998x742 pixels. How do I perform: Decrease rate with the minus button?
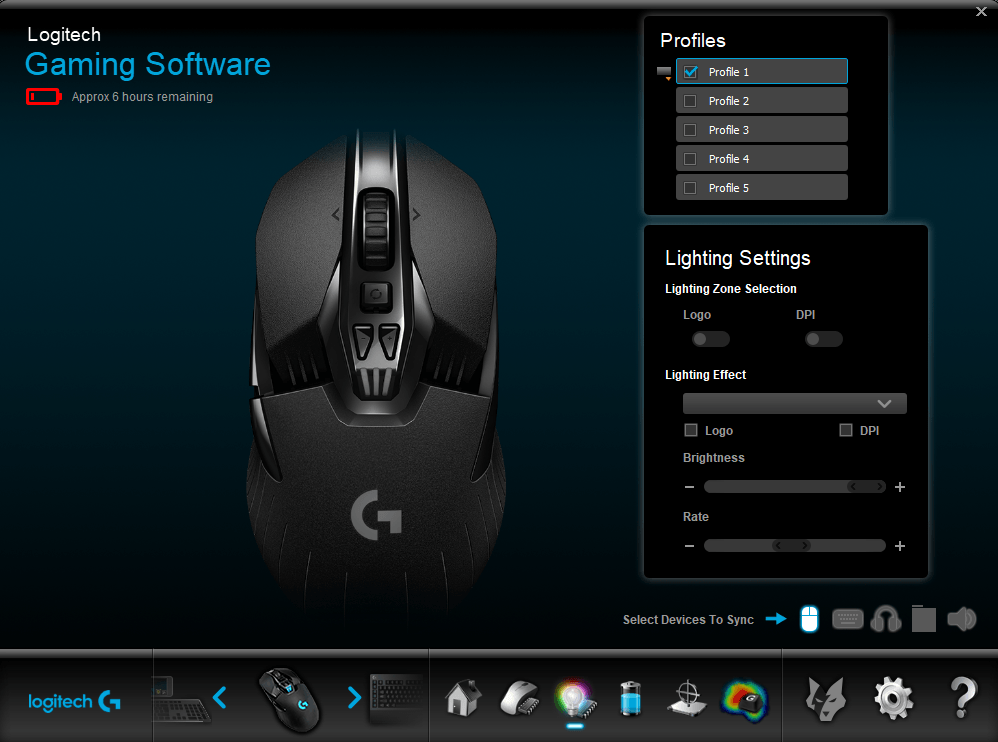point(689,546)
